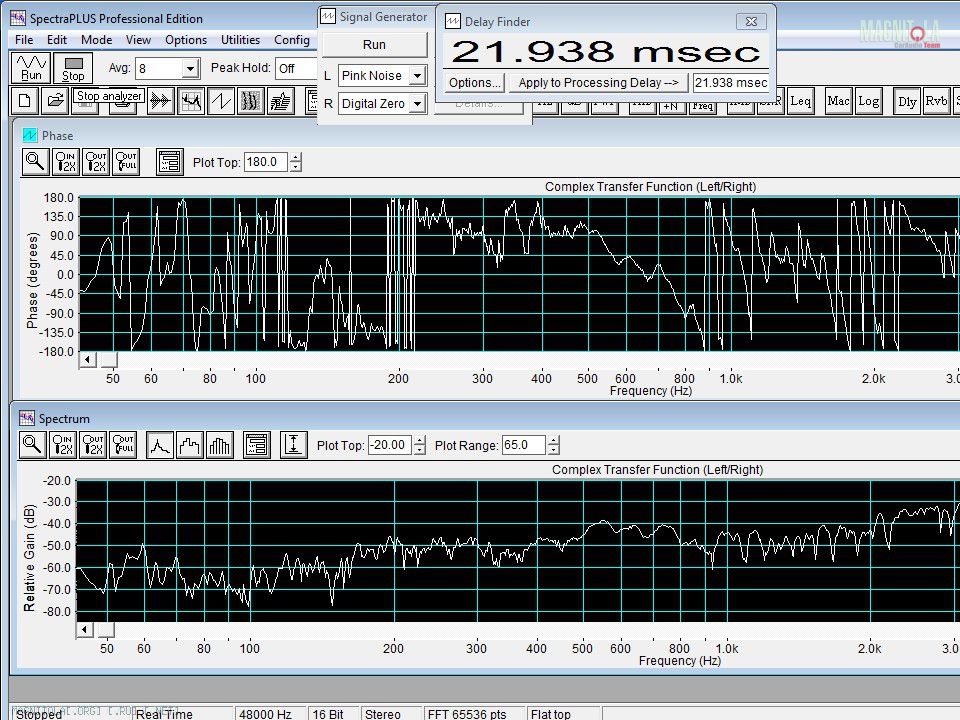The height and width of the screenshot is (720, 960).
Task: Open the Mac (macro) utility
Action: click(x=838, y=100)
